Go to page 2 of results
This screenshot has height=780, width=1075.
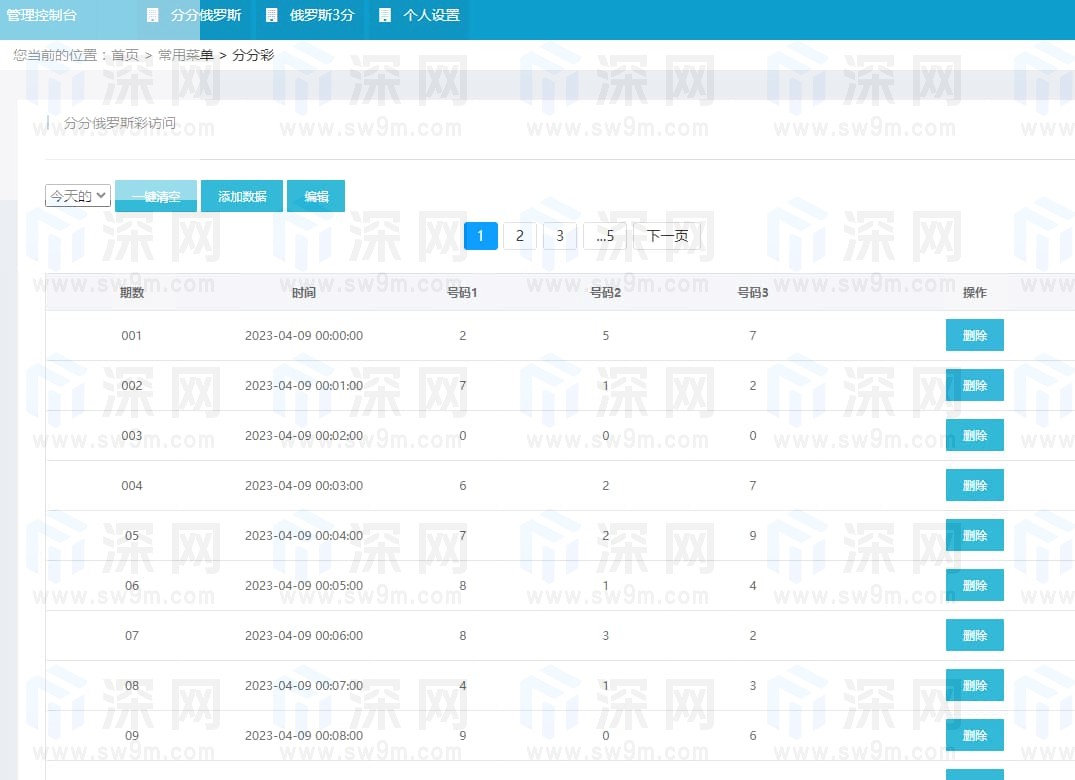(x=519, y=236)
